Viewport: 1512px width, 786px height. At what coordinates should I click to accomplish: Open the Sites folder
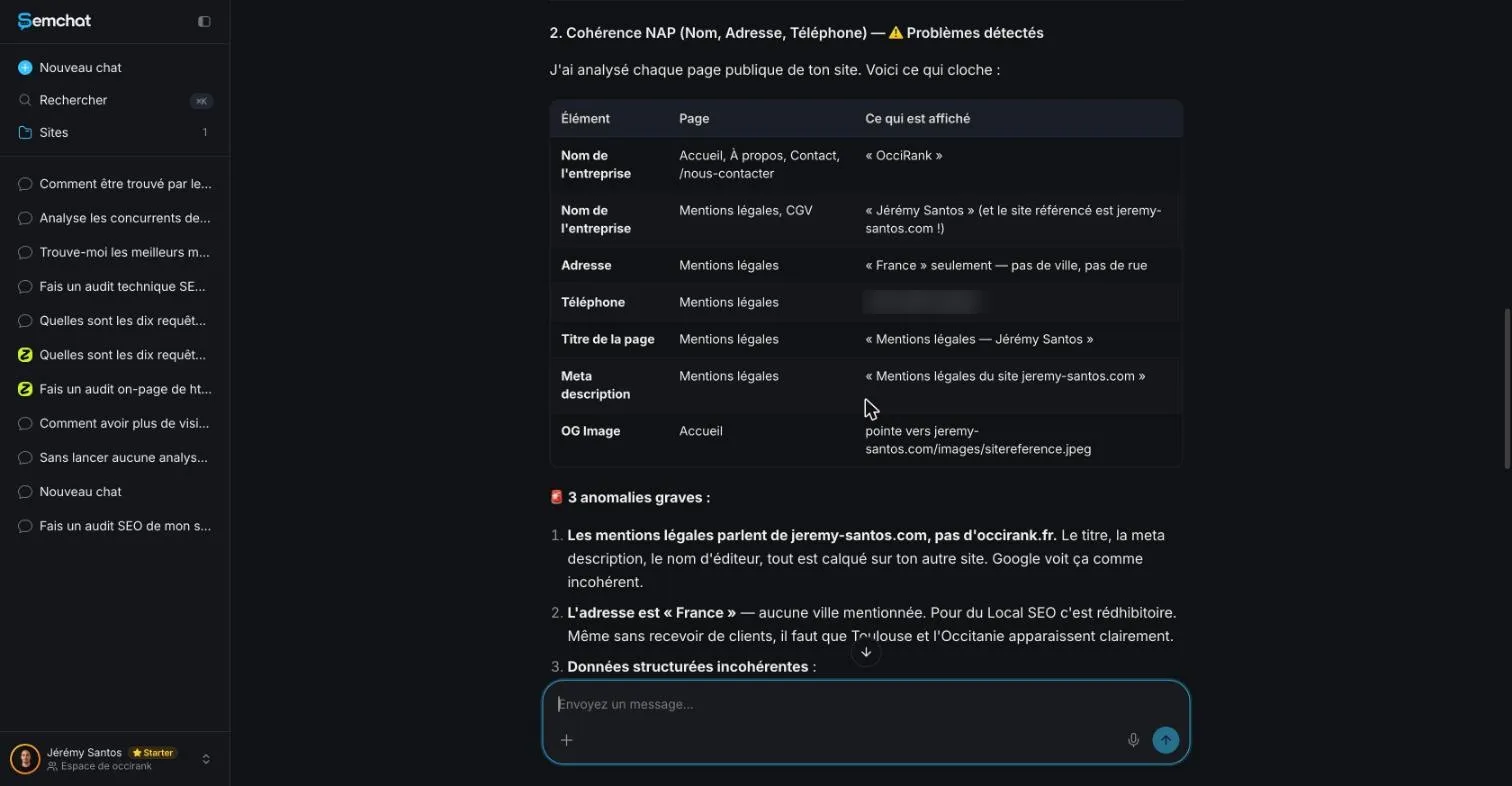pos(114,132)
